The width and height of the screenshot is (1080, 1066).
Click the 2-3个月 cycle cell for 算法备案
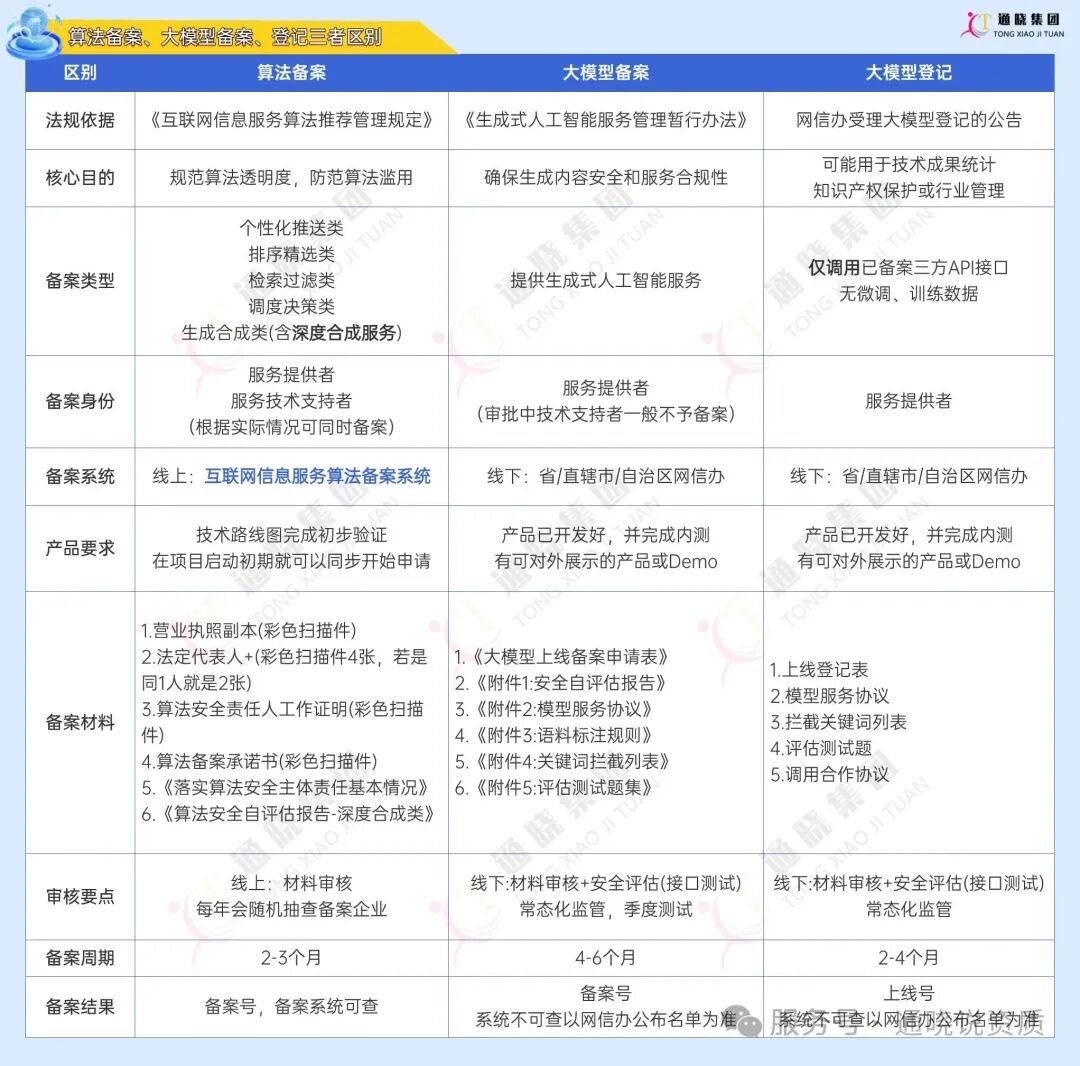click(289, 957)
